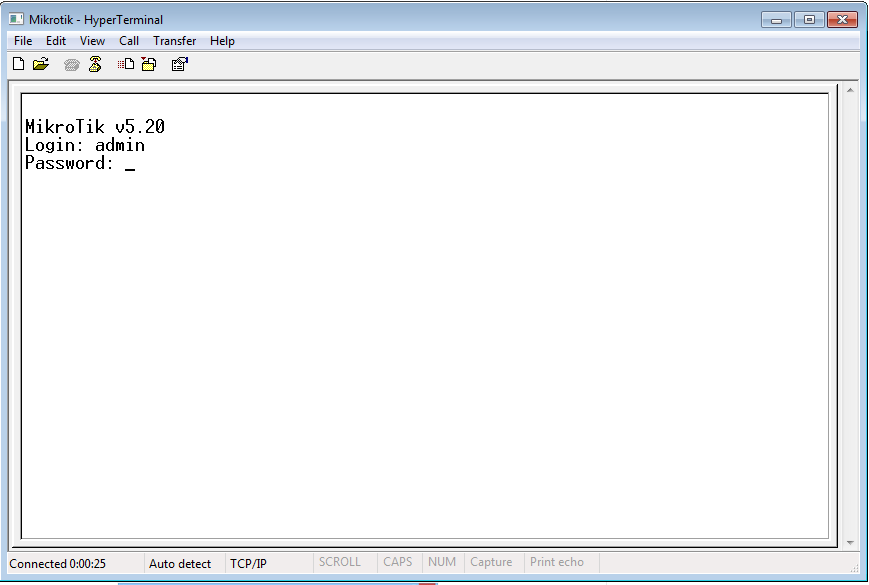Click the Send file toolbar icon
Image resolution: width=869 pixels, height=585 pixels.
126,64
